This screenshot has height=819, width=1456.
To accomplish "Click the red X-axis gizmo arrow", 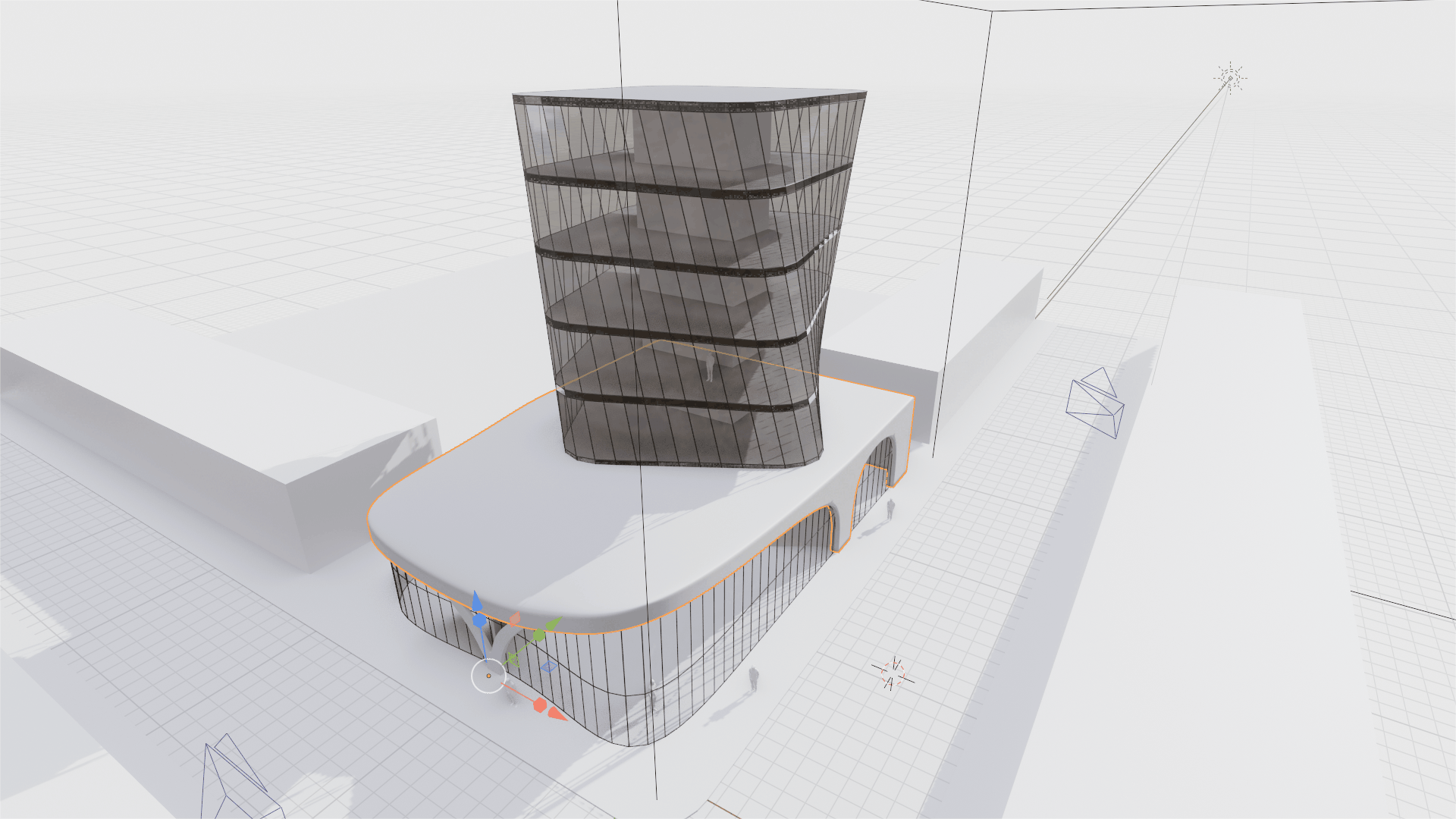I will pyautogui.click(x=557, y=714).
